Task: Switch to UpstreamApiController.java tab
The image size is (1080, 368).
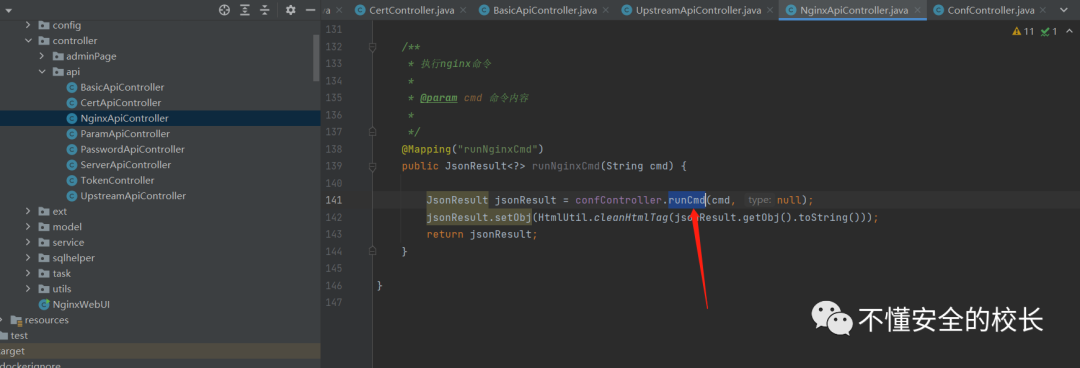Action: coord(698,10)
